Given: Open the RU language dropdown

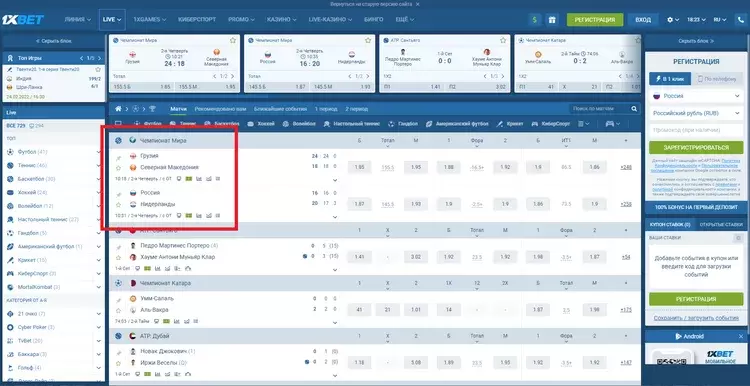Looking at the screenshot, I should [720, 20].
